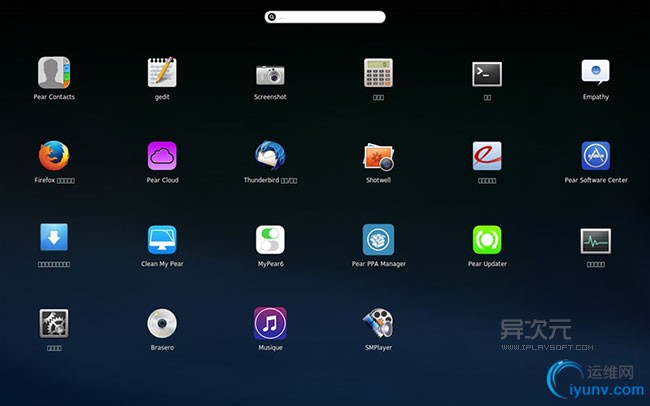The image size is (650, 406).
Task: Open the Musique music player
Action: point(270,323)
